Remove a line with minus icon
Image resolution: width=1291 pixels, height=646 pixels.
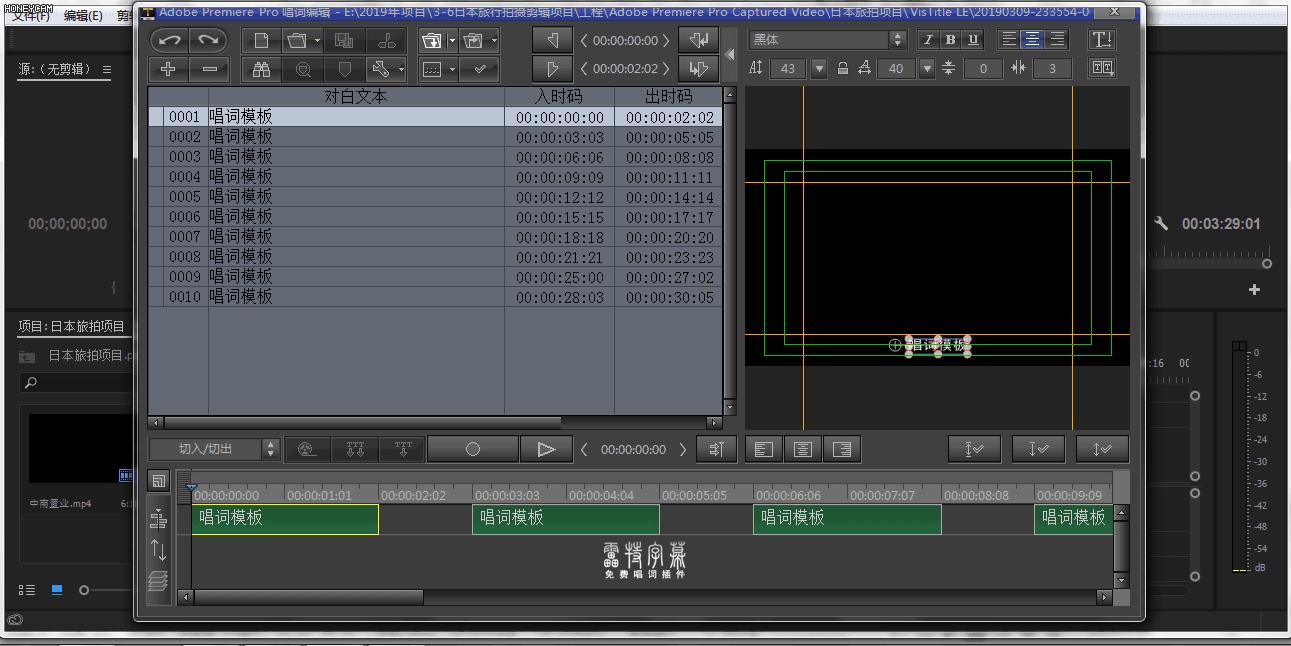point(209,69)
